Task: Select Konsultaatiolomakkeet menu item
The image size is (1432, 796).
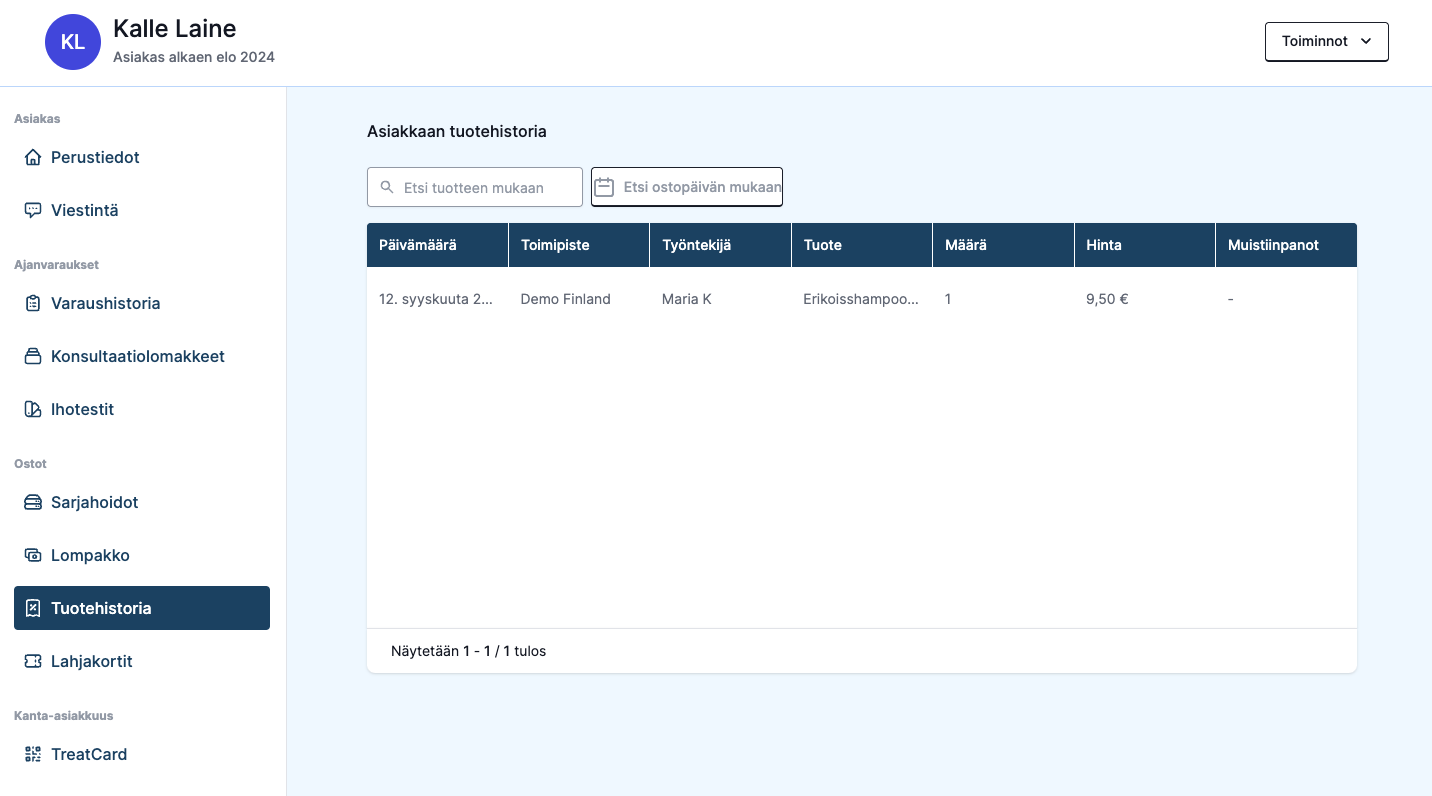Action: coord(142,357)
